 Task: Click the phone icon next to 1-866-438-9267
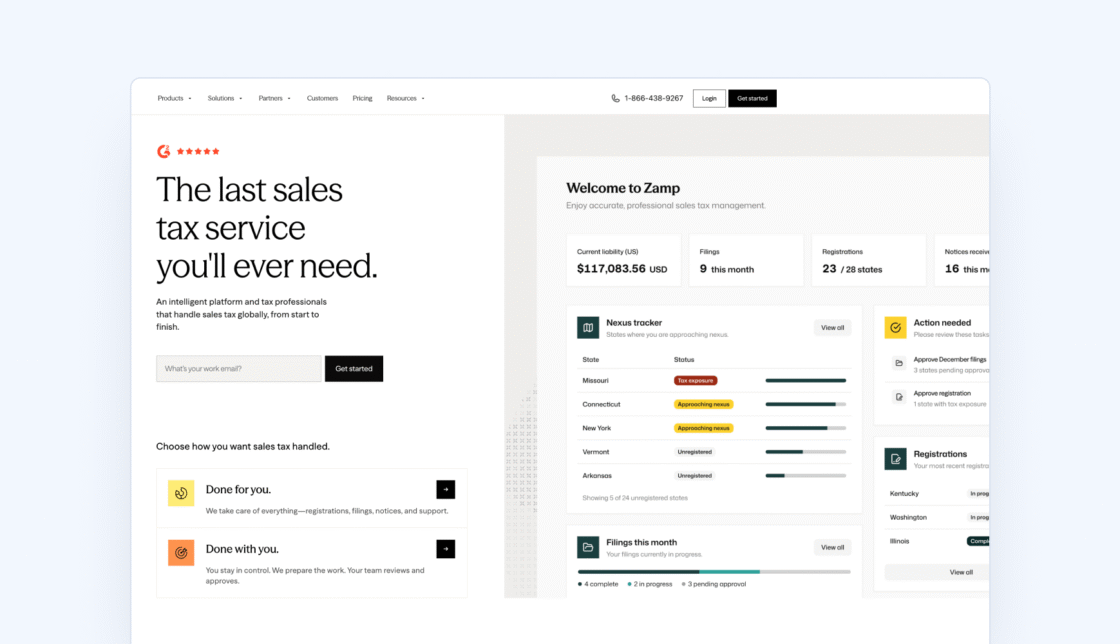(x=615, y=99)
